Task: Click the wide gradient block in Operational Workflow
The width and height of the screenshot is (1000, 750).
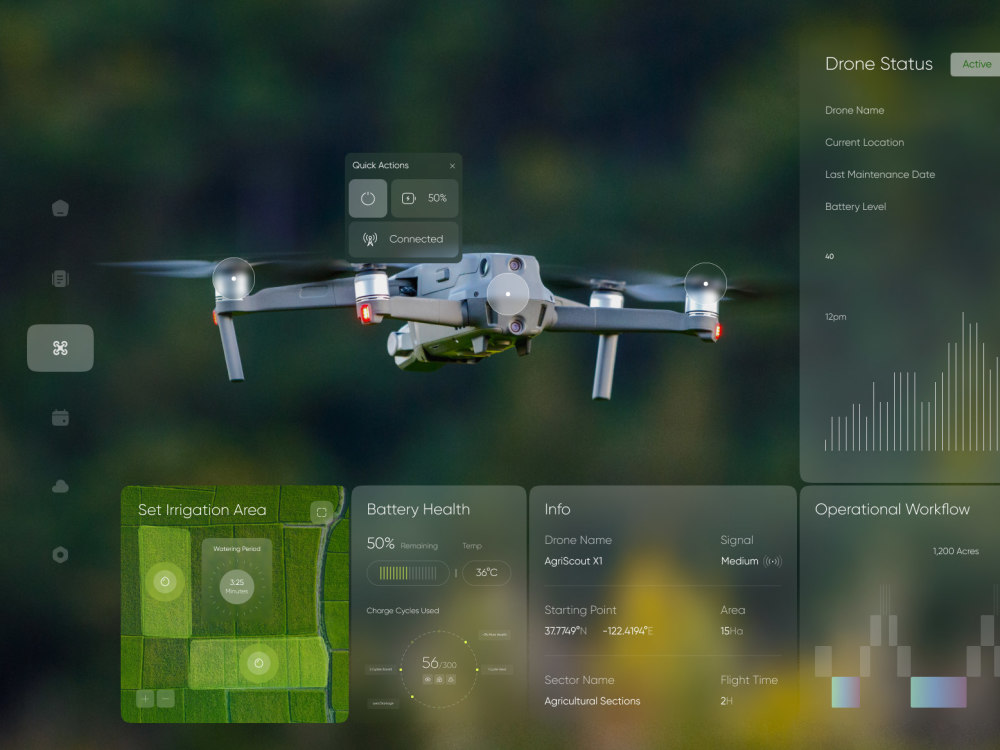Action: click(938, 692)
